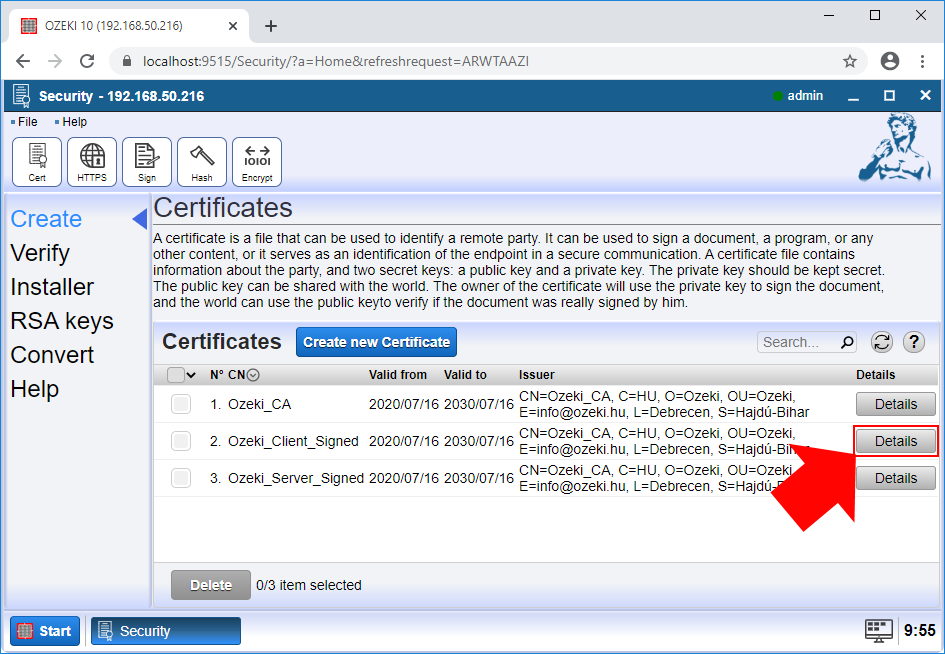Click Create new Certificate button
Screen dimensions: 945x654
pyautogui.click(x=377, y=342)
